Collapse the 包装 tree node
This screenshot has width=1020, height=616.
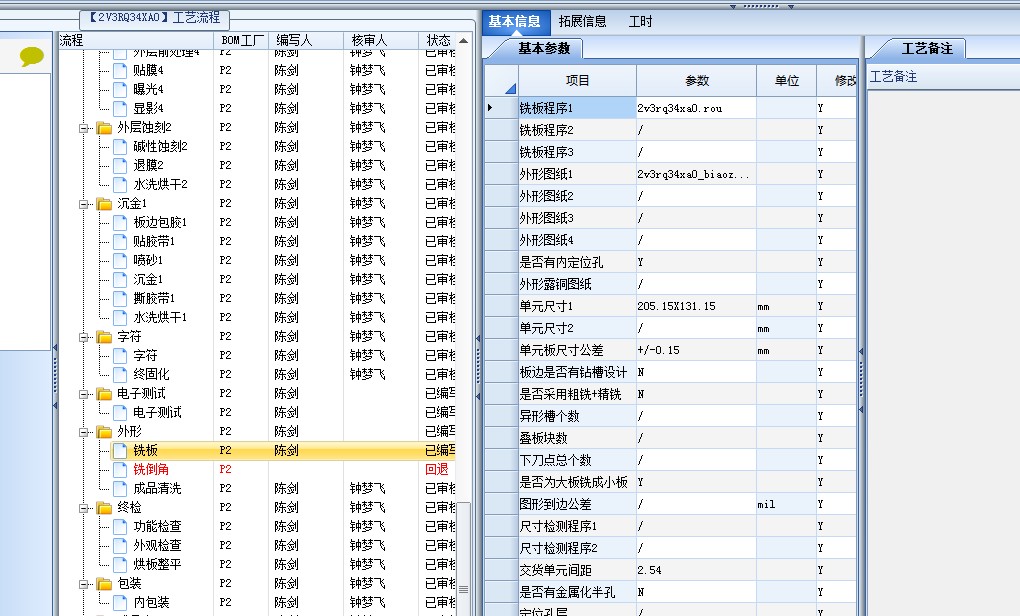click(x=84, y=584)
